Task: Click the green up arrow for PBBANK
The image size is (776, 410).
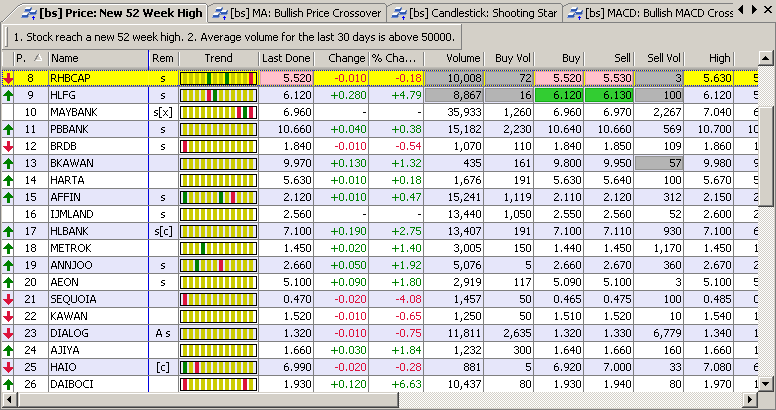Action: (8, 130)
